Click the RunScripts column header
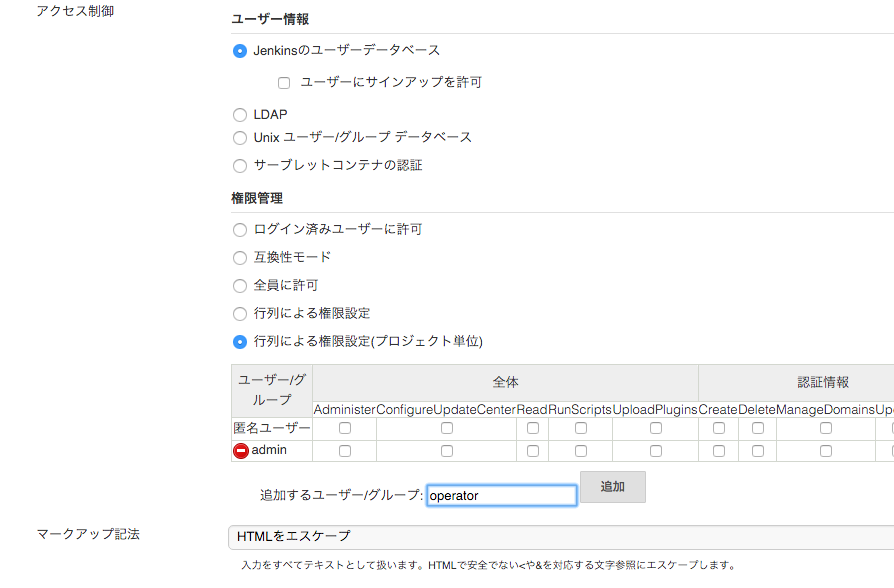The width and height of the screenshot is (894, 588). coord(580,409)
